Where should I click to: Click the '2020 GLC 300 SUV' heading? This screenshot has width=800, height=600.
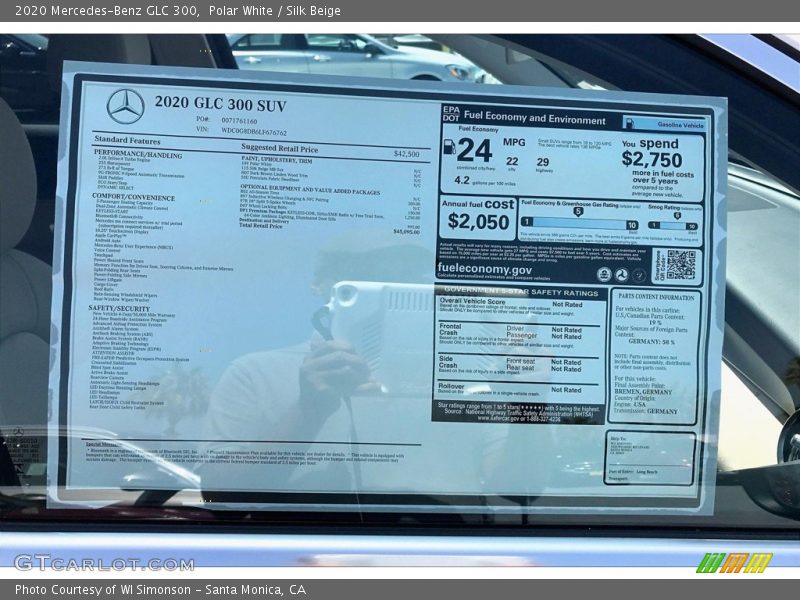[220, 104]
